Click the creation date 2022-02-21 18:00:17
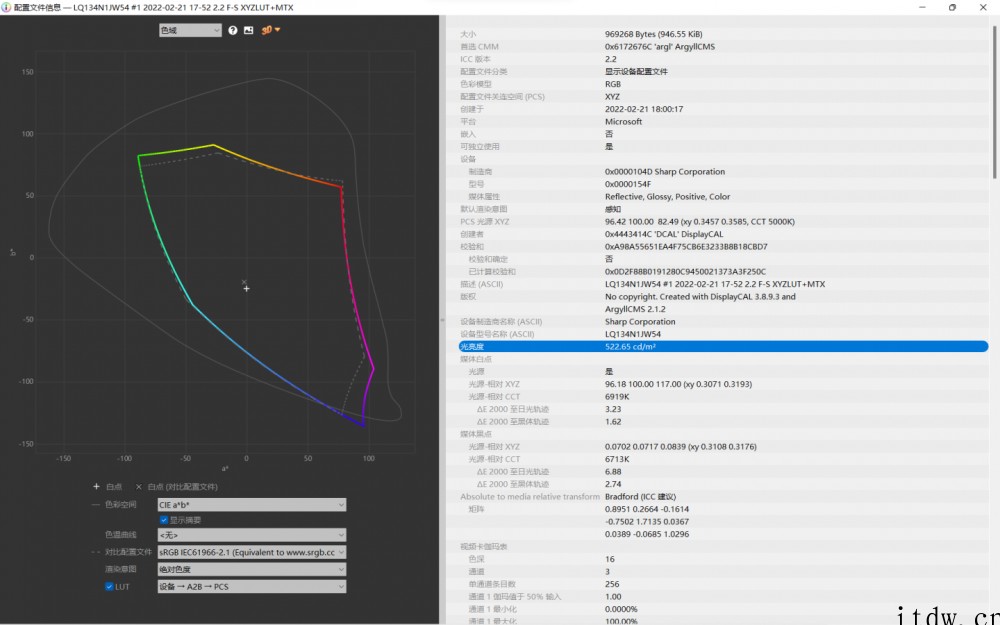The image size is (1000, 625). (643, 109)
